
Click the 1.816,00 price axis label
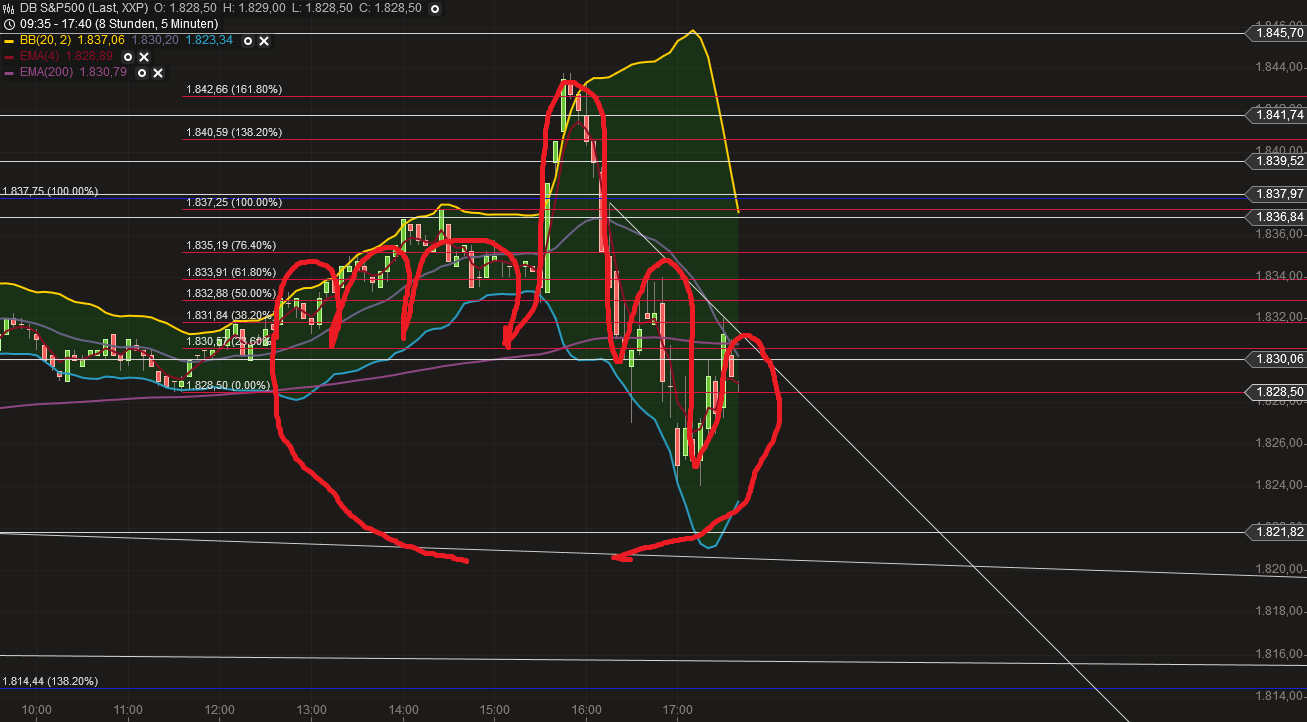[x=1279, y=653]
